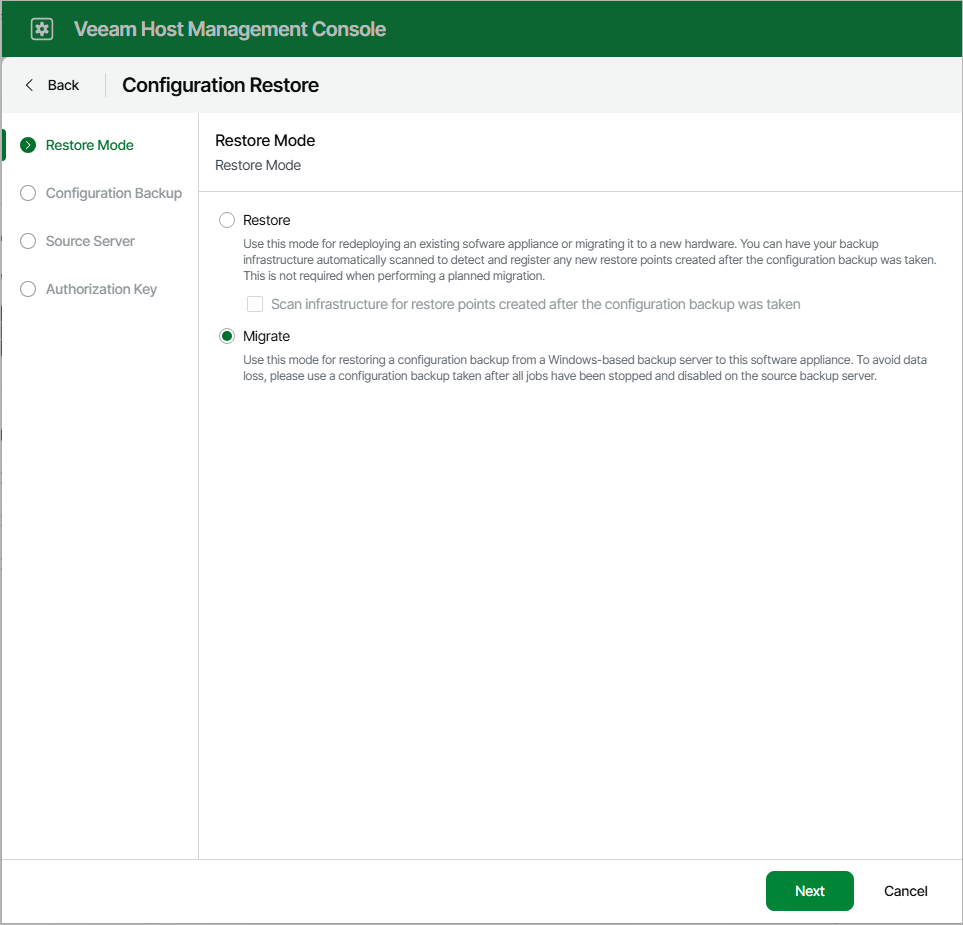Click the green Restore Mode step arrow icon
963x925 pixels.
[27, 145]
